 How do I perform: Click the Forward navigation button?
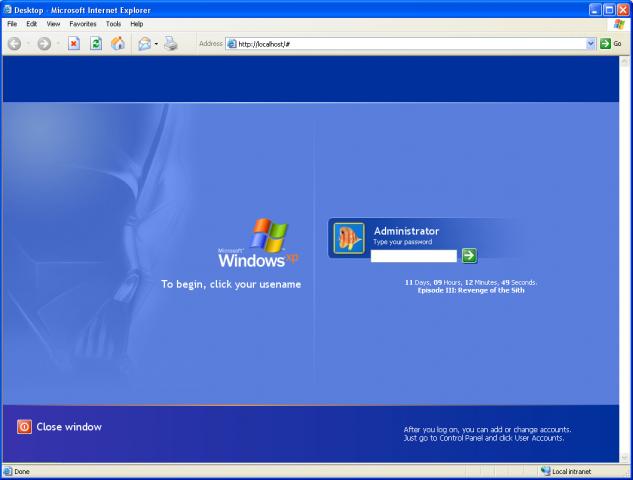44,44
